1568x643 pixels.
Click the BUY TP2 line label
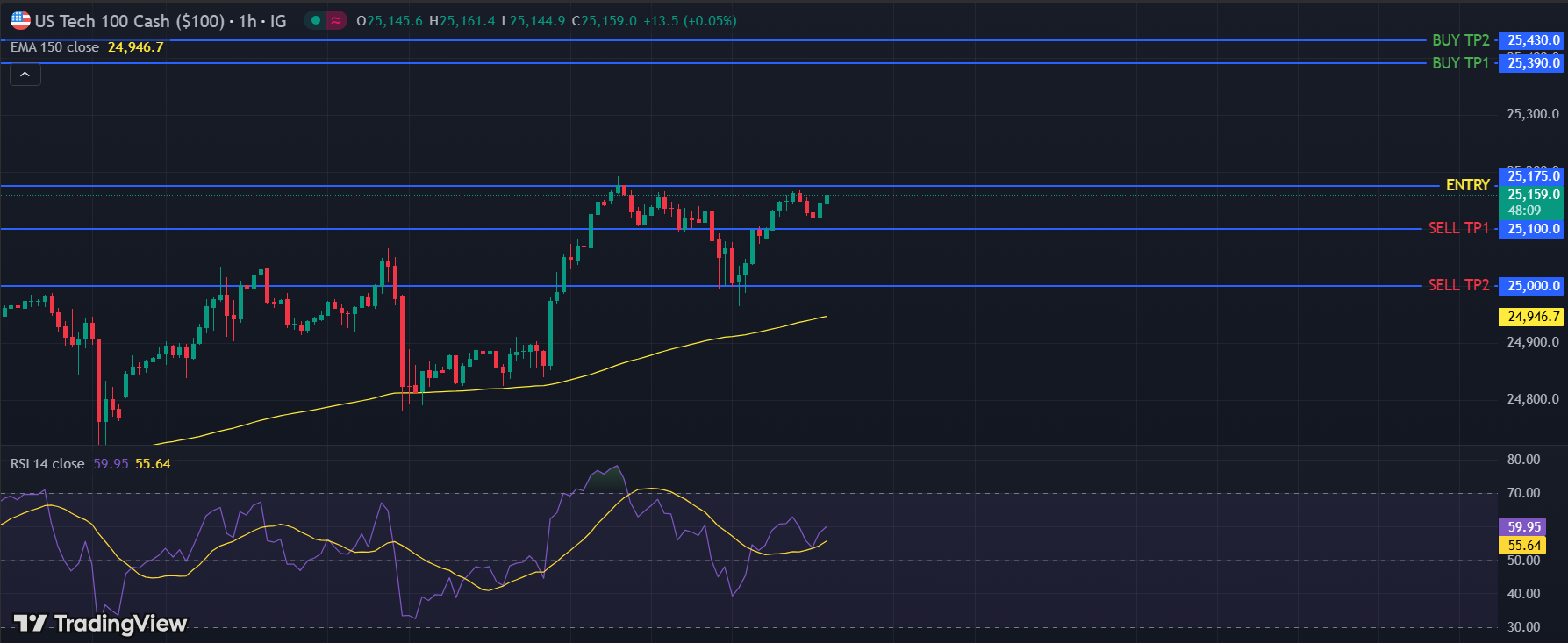pos(1460,40)
